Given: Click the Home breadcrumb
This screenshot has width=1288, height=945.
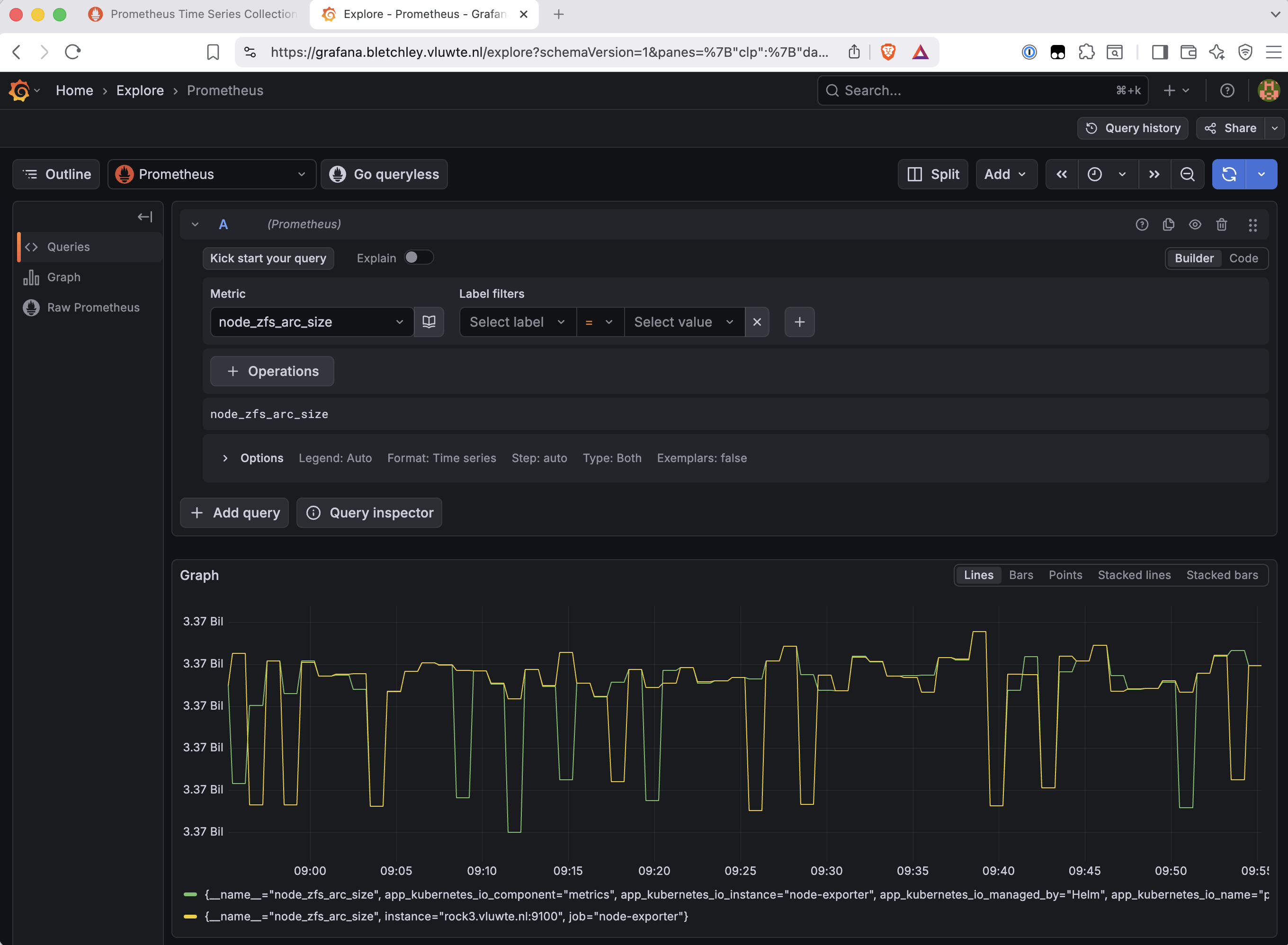Looking at the screenshot, I should [74, 90].
